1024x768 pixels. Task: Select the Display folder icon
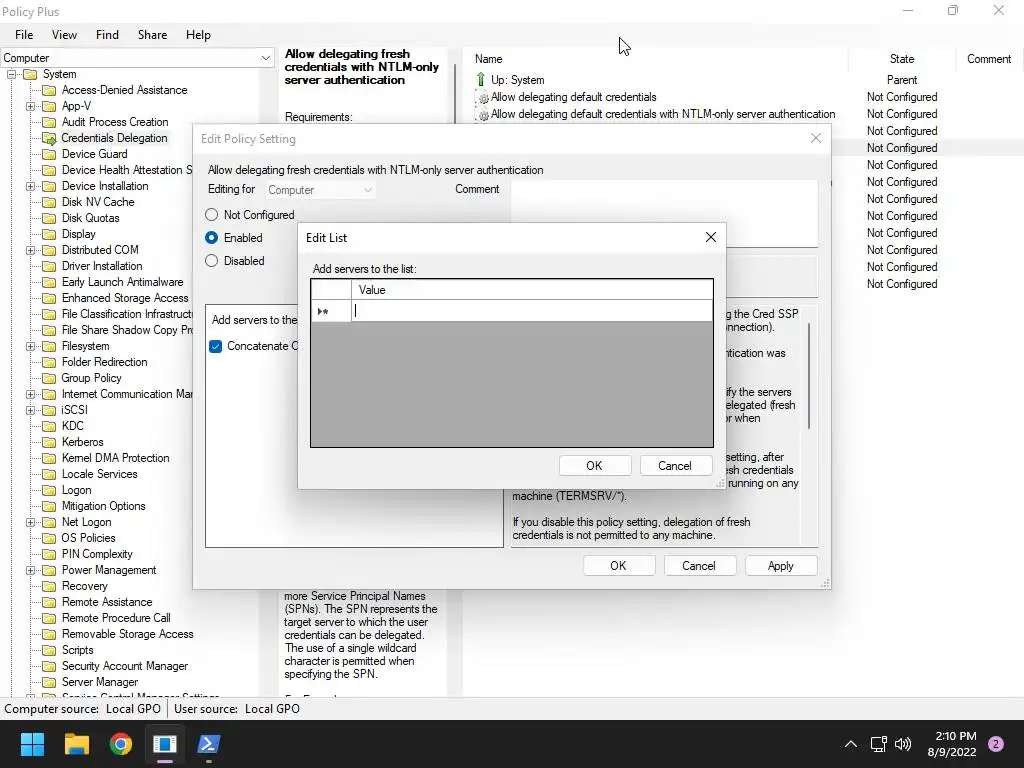coord(49,234)
